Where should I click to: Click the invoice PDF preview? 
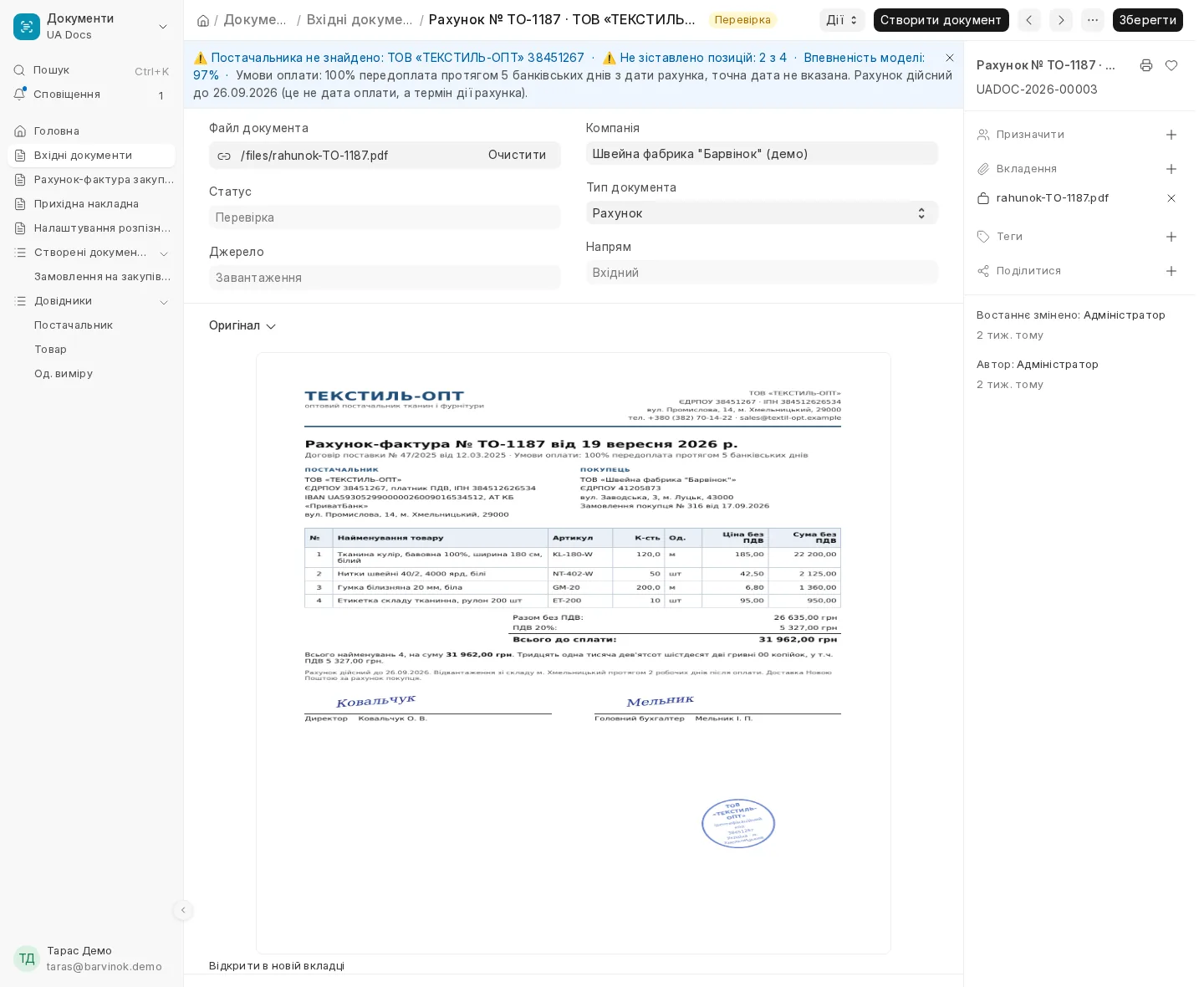574,653
